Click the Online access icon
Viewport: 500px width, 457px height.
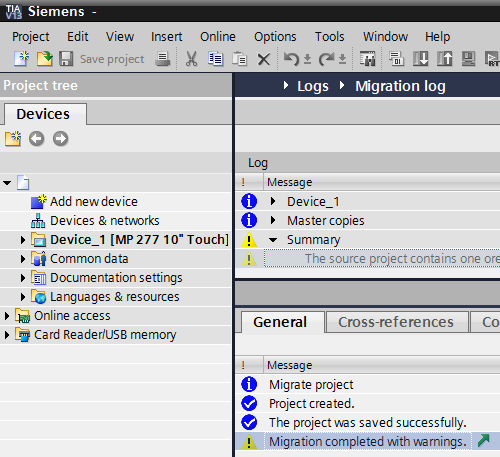[x=22, y=316]
